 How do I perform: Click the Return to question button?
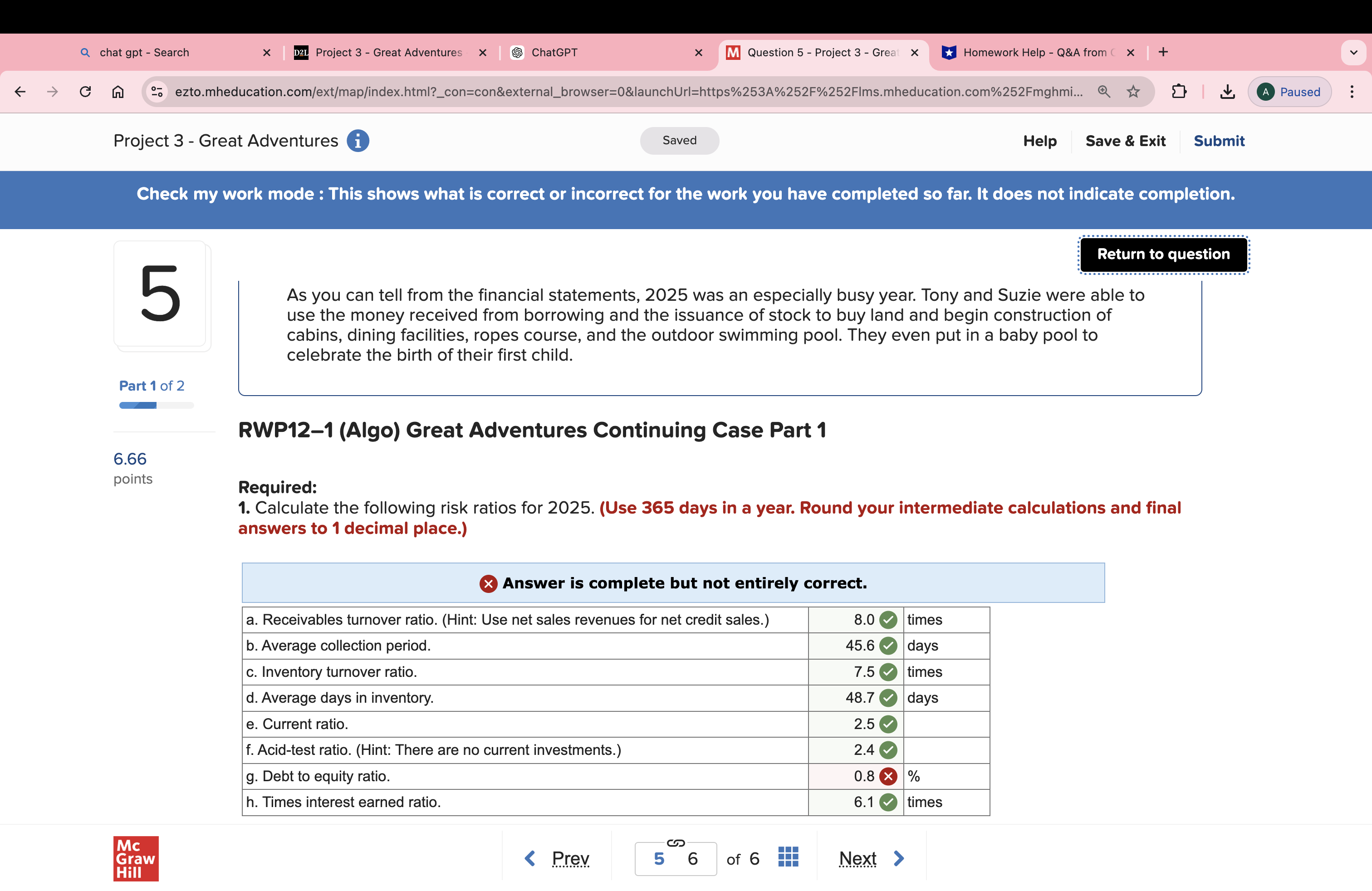(x=1163, y=254)
